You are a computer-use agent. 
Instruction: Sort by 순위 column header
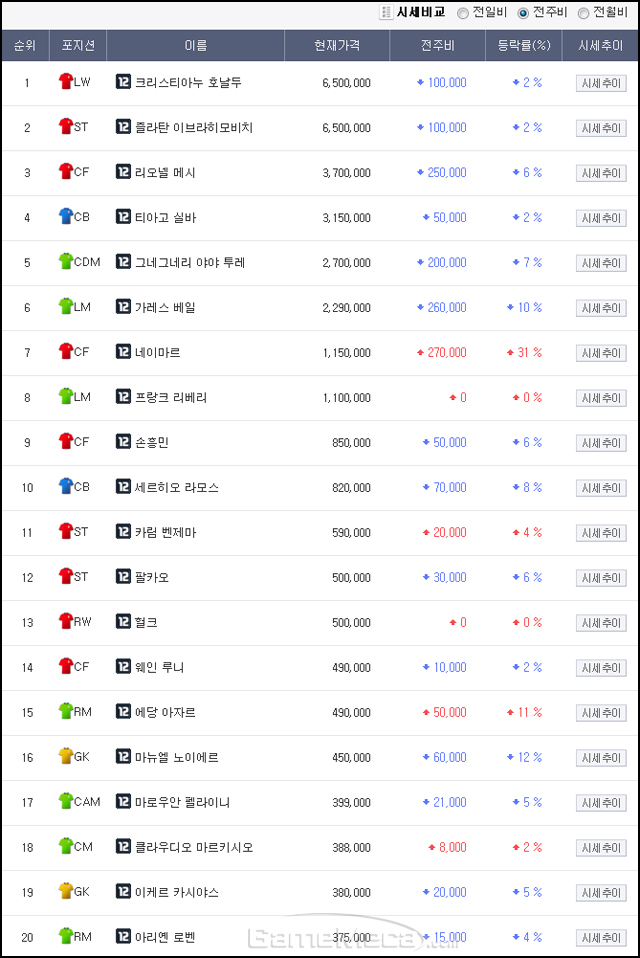pos(25,45)
